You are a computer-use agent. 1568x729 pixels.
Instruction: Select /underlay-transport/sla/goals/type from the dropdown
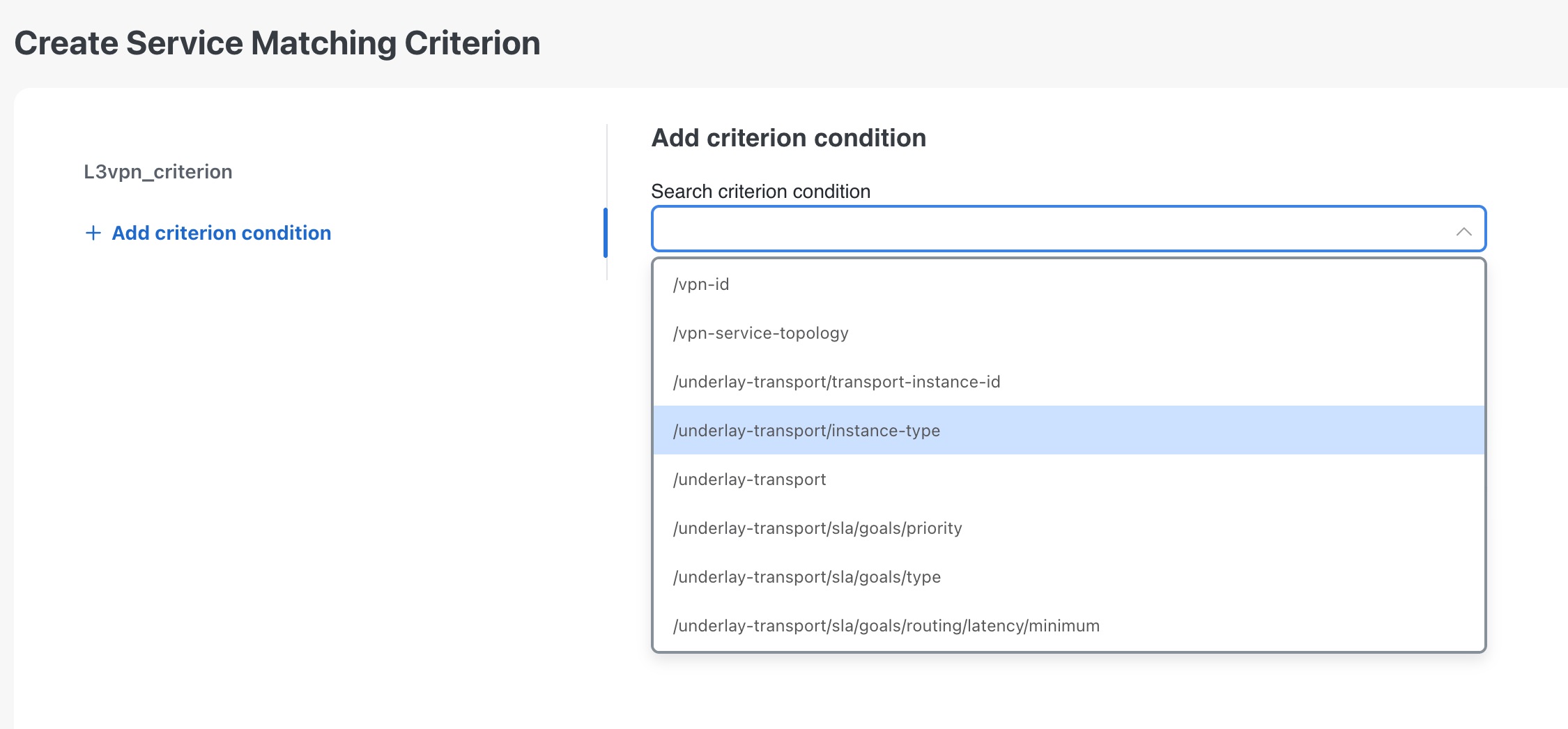tap(806, 576)
